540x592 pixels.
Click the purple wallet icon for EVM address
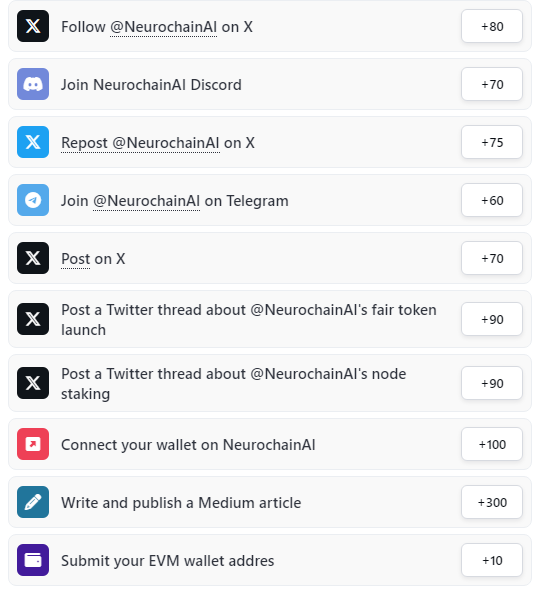tap(33, 560)
